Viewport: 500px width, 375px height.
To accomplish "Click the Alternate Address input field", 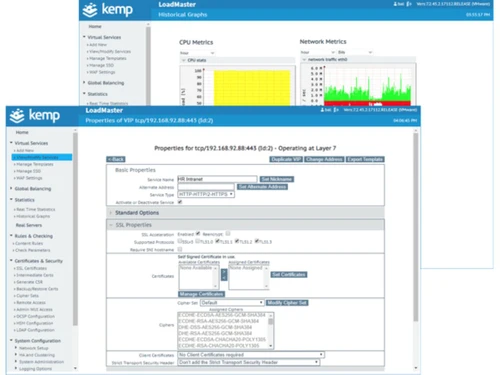I will (x=206, y=187).
